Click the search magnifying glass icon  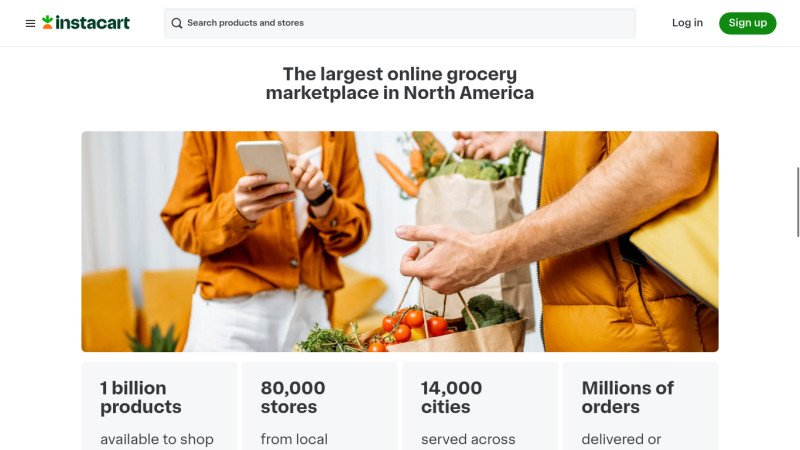click(177, 23)
